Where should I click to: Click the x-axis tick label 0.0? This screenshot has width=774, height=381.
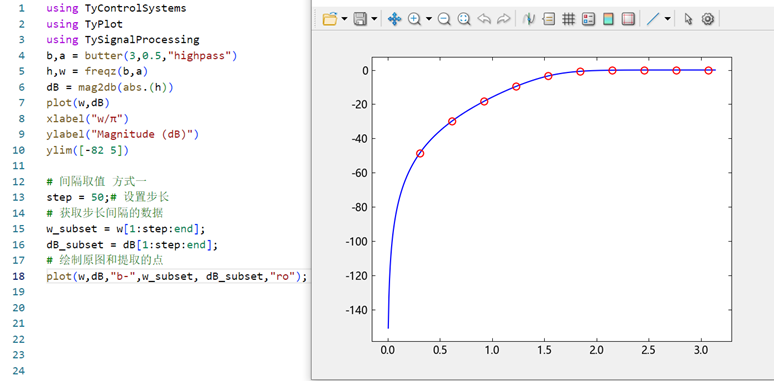coord(388,351)
